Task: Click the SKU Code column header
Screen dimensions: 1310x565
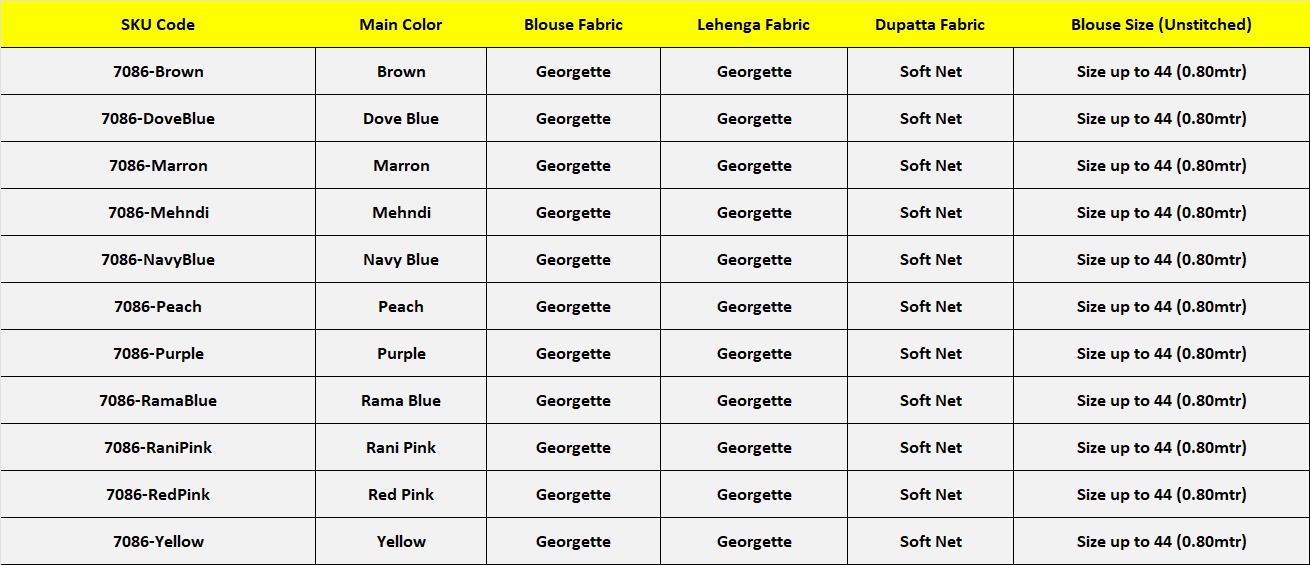Action: point(158,24)
